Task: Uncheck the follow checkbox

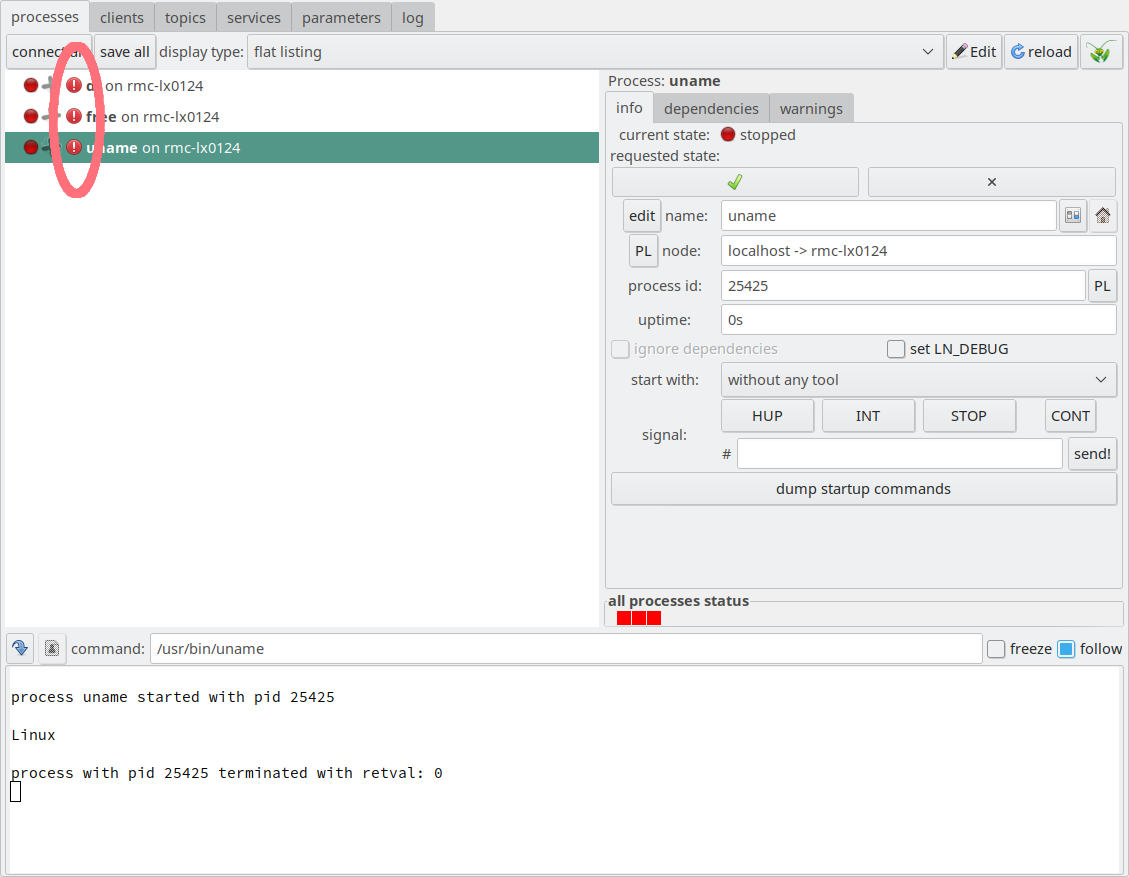Action: pyautogui.click(x=1066, y=649)
